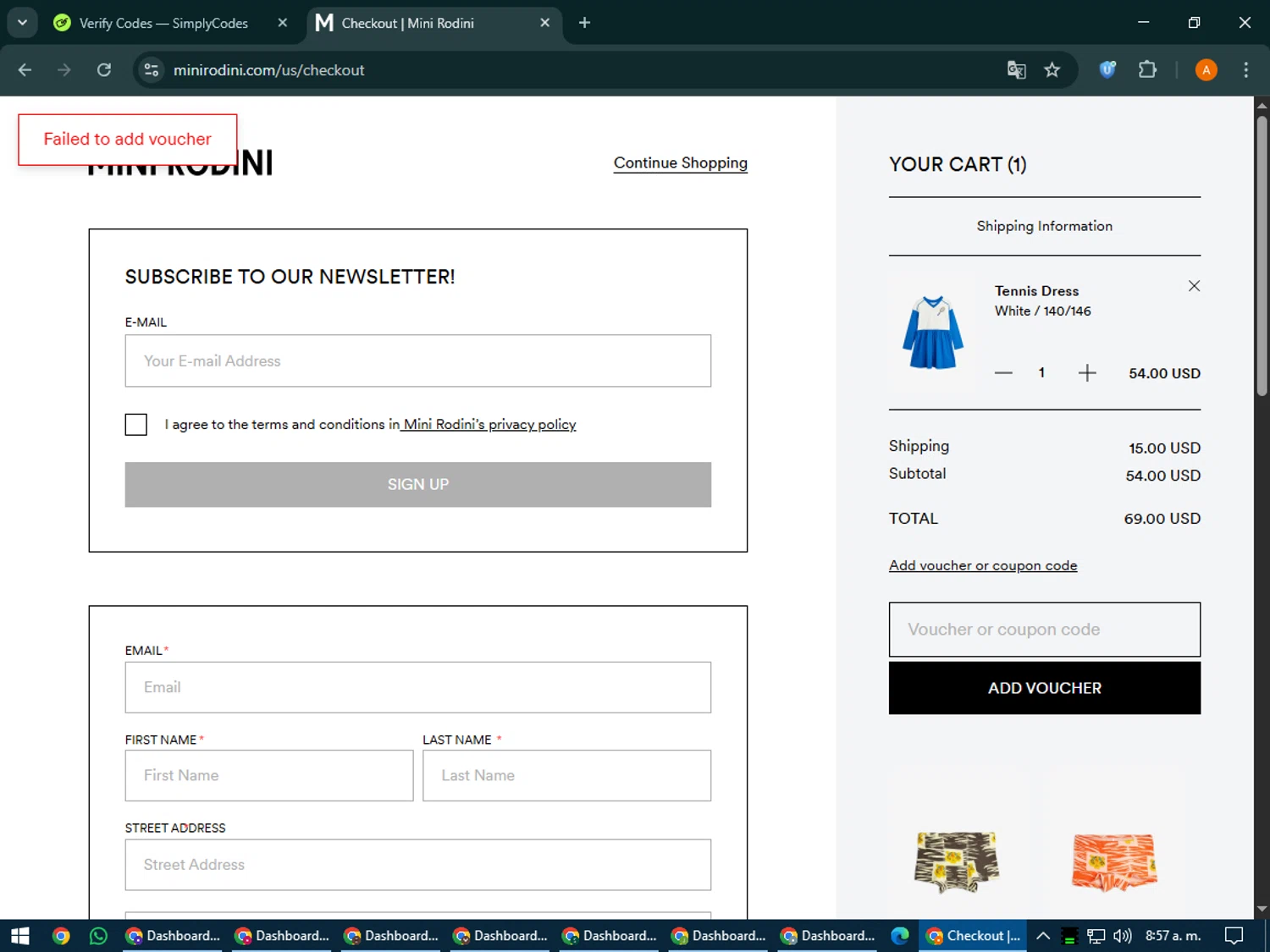Decrease Tennis Dress quantity with minus
The image size is (1270, 952).
click(1003, 373)
